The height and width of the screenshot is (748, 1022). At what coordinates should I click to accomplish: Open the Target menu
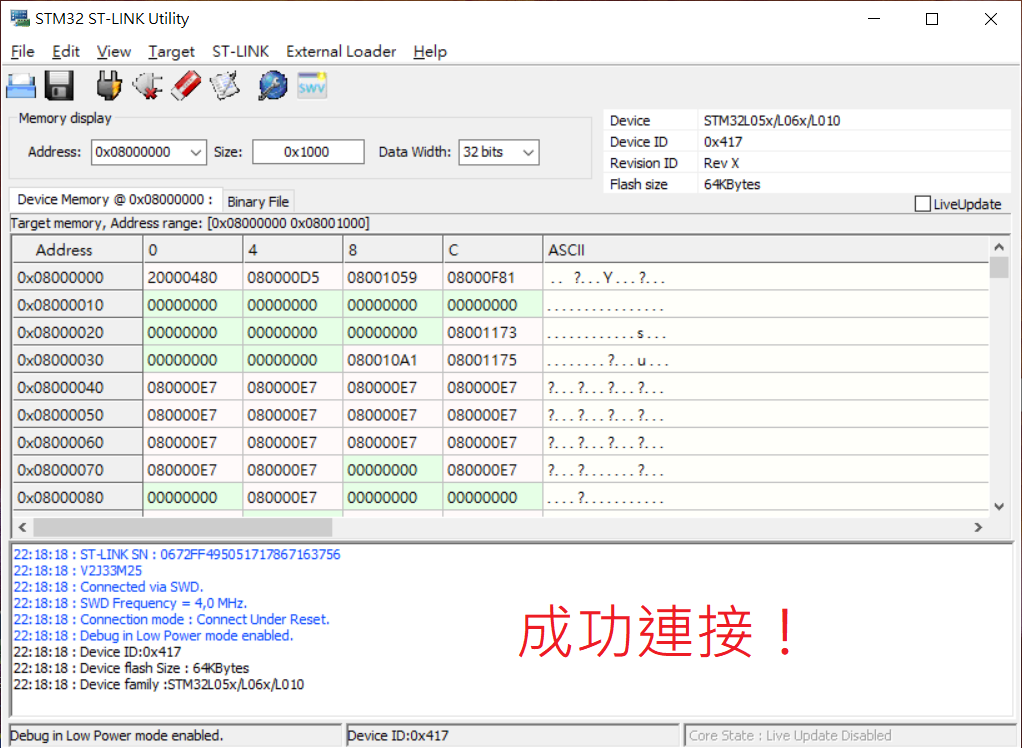(171, 51)
